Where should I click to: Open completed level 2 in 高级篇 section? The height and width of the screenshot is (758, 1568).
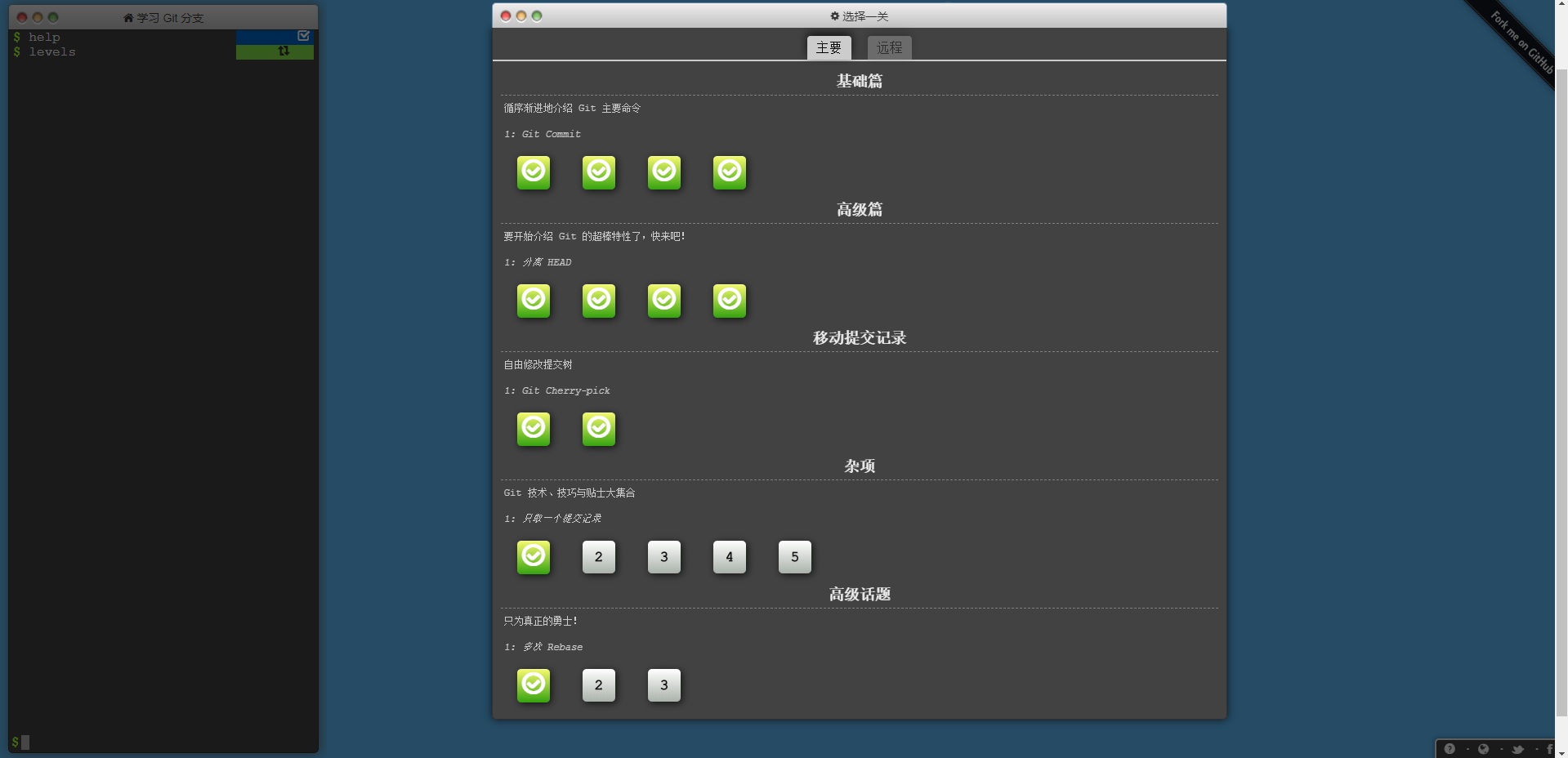tap(599, 301)
